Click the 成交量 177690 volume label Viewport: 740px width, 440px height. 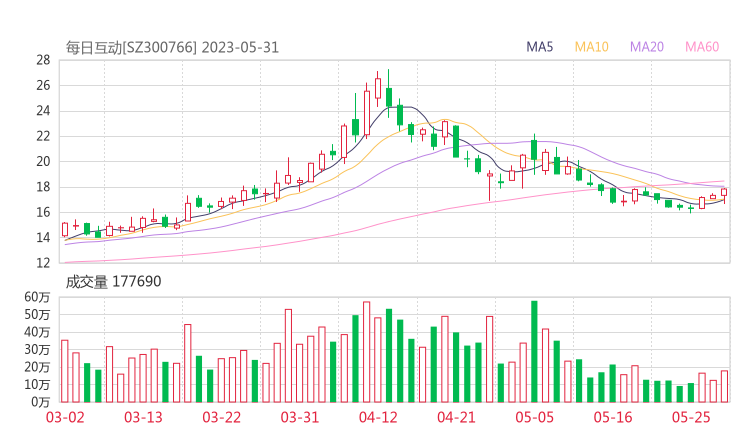pyautogui.click(x=113, y=282)
